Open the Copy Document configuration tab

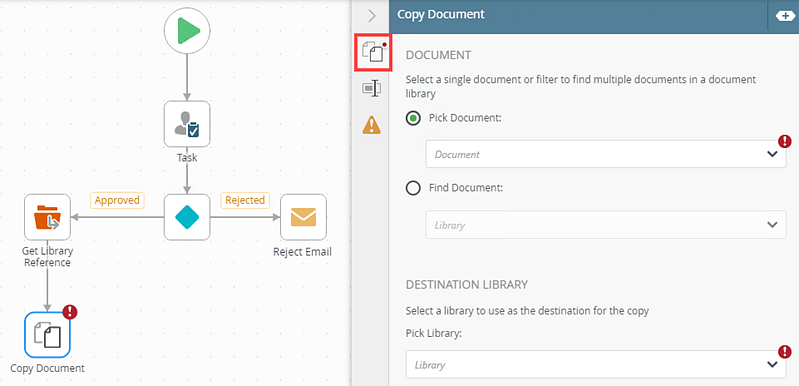click(x=372, y=53)
